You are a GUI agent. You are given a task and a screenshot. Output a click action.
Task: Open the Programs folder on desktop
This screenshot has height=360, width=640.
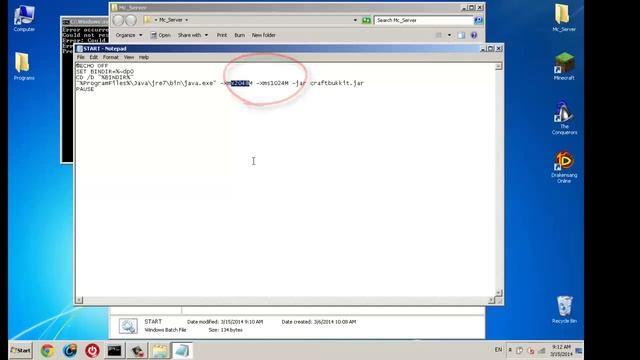coord(24,67)
